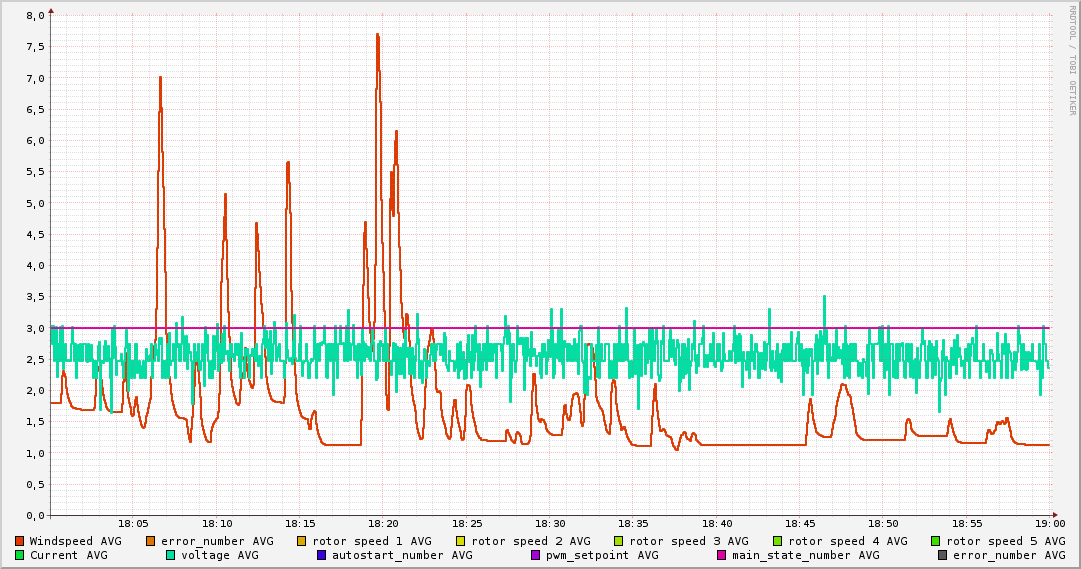Image resolution: width=1081 pixels, height=569 pixels.
Task: Click the 19:00 time axis label
Action: 1049,523
